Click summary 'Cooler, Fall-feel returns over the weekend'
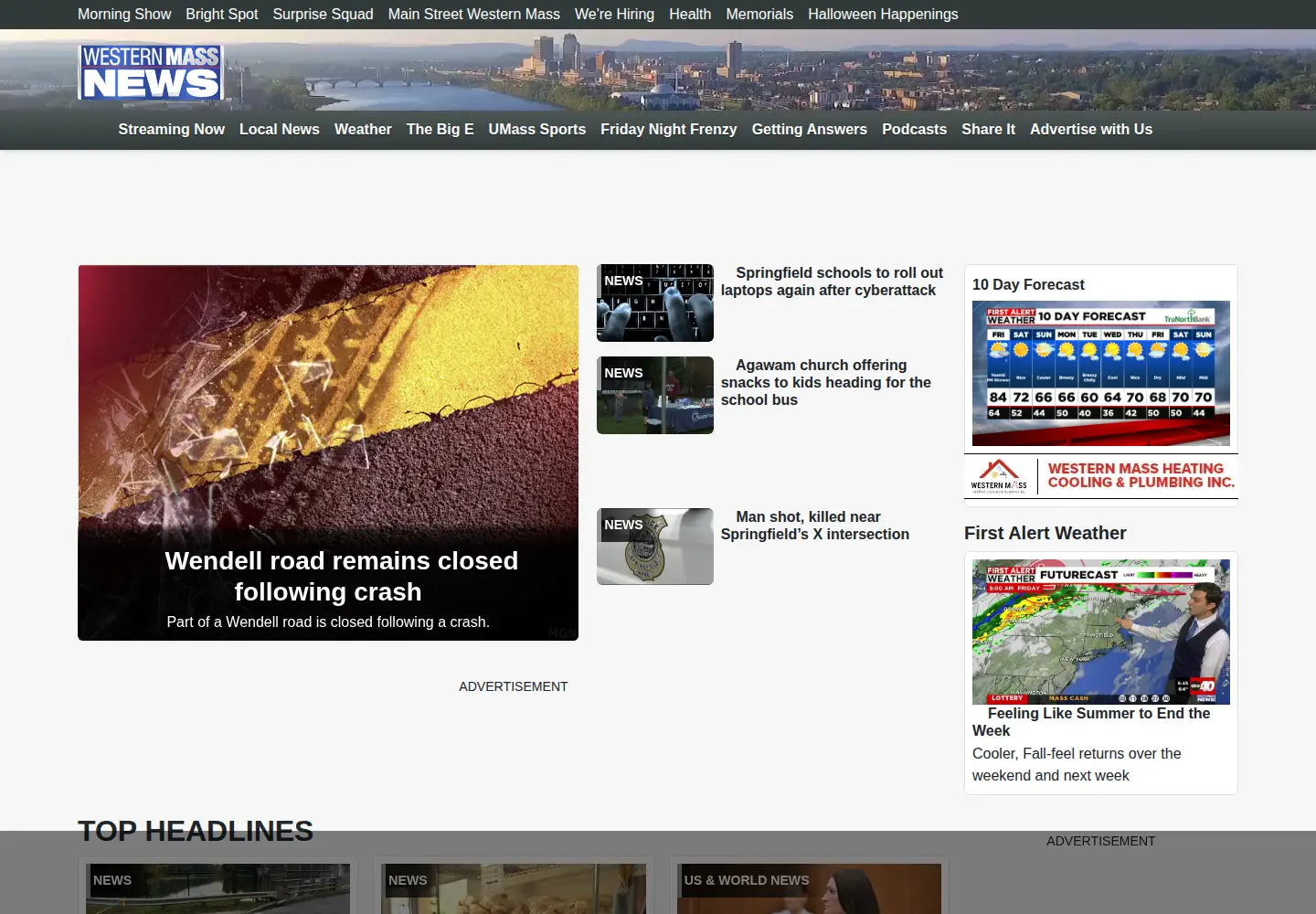This screenshot has height=914, width=1316. tap(1077, 764)
